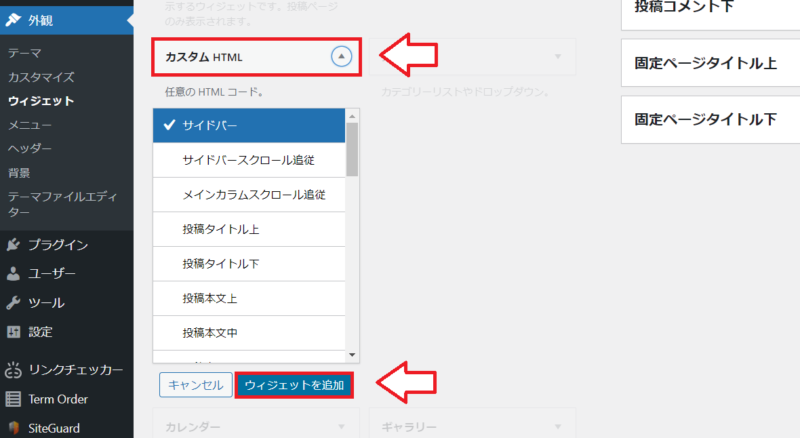The width and height of the screenshot is (800, 438).
Task: Click the Appearance paintbrush icon
Action: [x=13, y=20]
